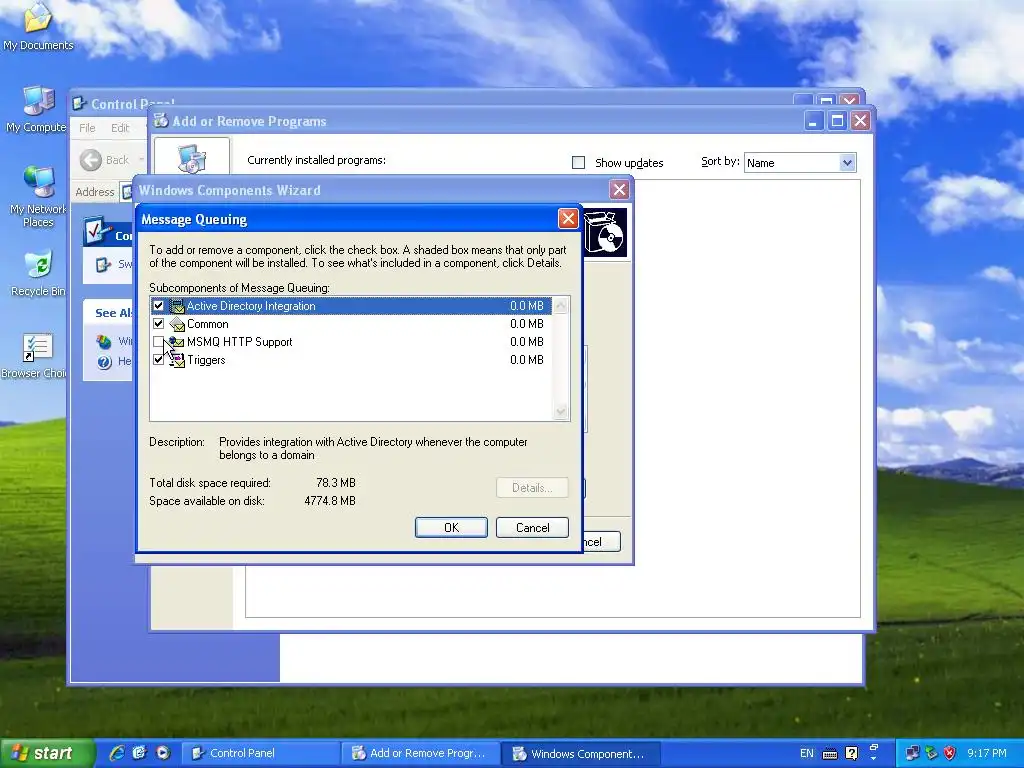Click the Switch to view icon in sidebar
Viewport: 1024px width, 768px height.
point(103,264)
